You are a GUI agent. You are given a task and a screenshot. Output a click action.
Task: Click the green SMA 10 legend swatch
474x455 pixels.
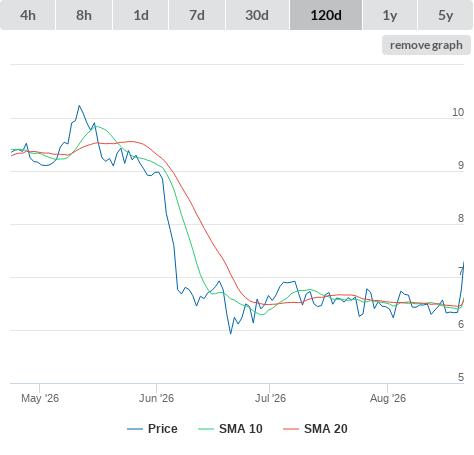(x=206, y=429)
